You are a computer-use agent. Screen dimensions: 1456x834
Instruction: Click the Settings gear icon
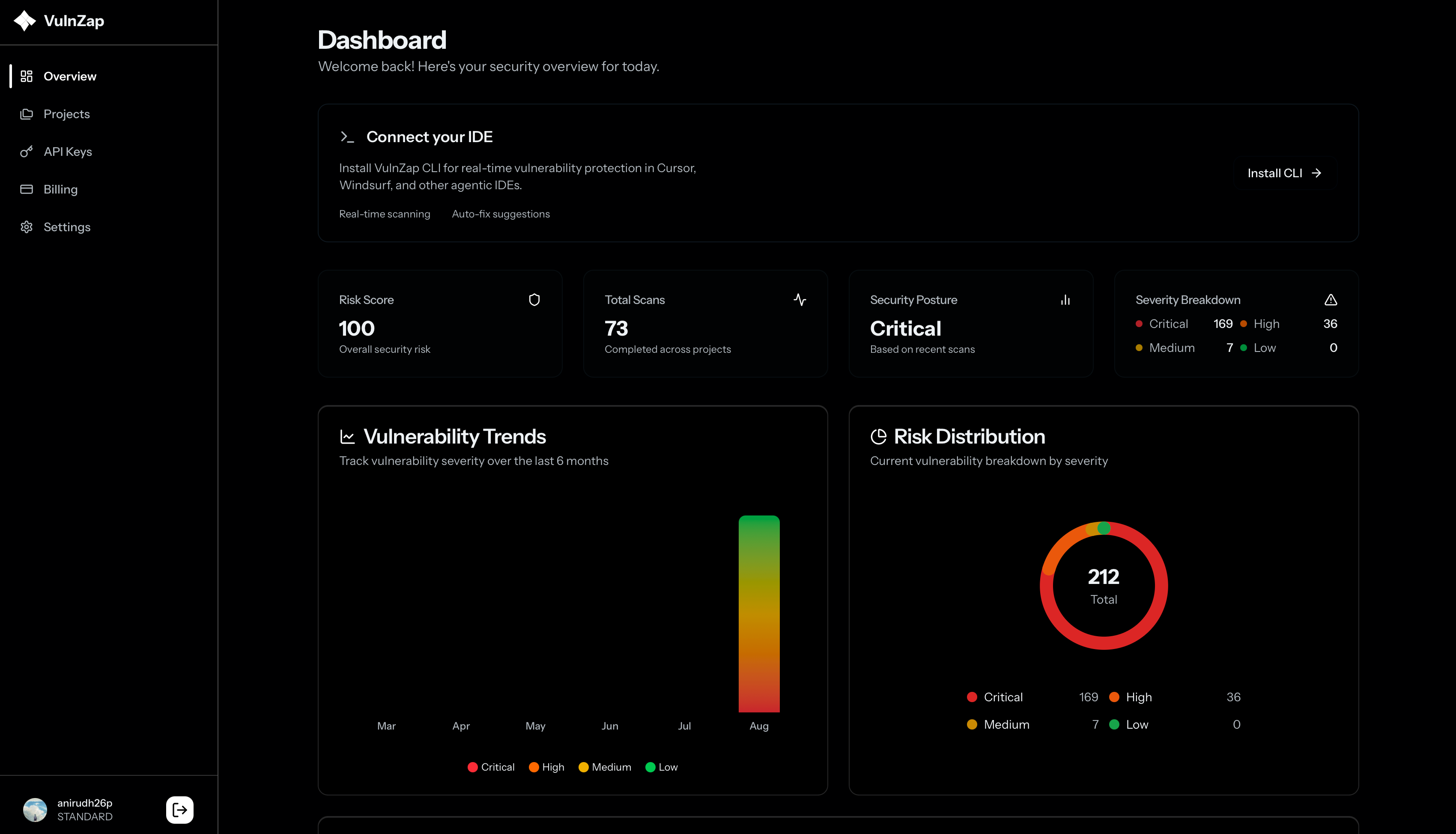[27, 227]
